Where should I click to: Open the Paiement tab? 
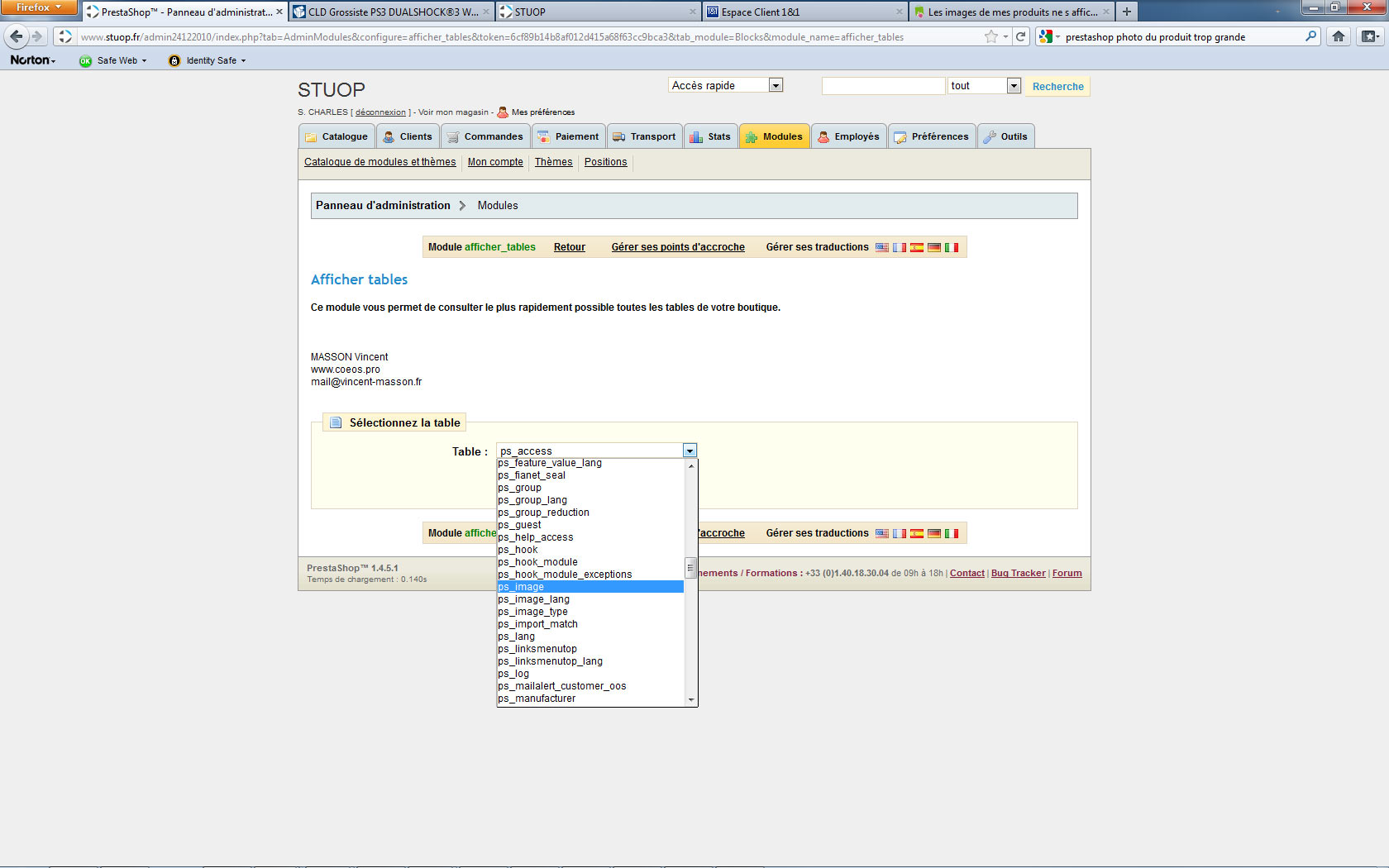pos(568,136)
